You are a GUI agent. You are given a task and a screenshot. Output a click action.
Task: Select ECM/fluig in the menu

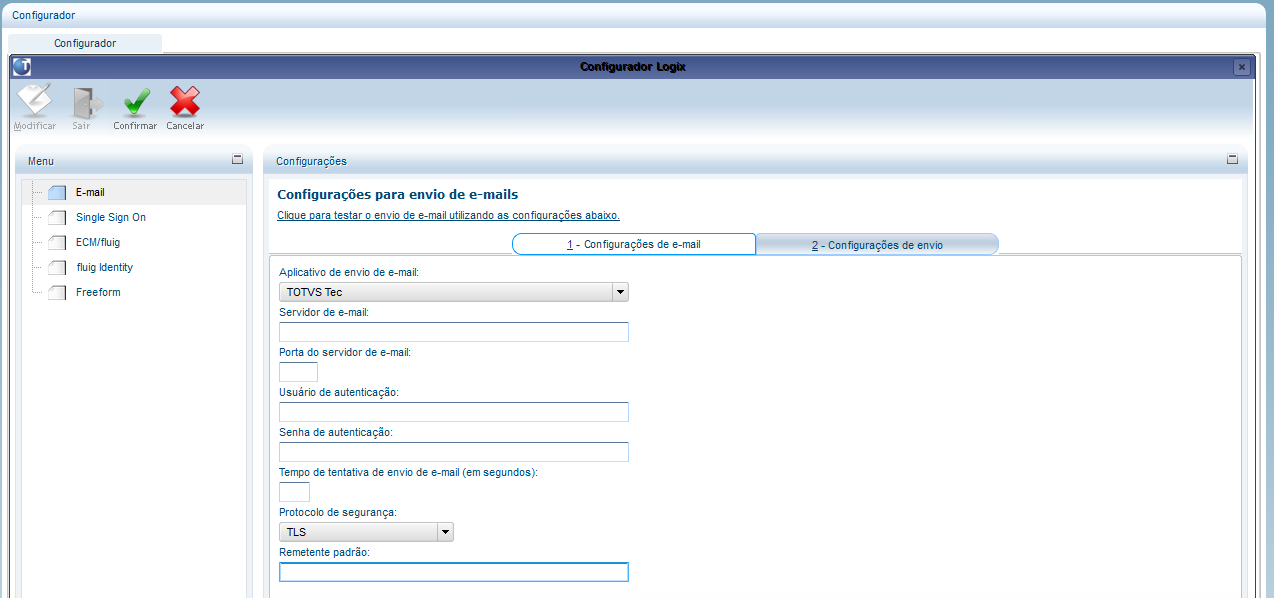98,242
